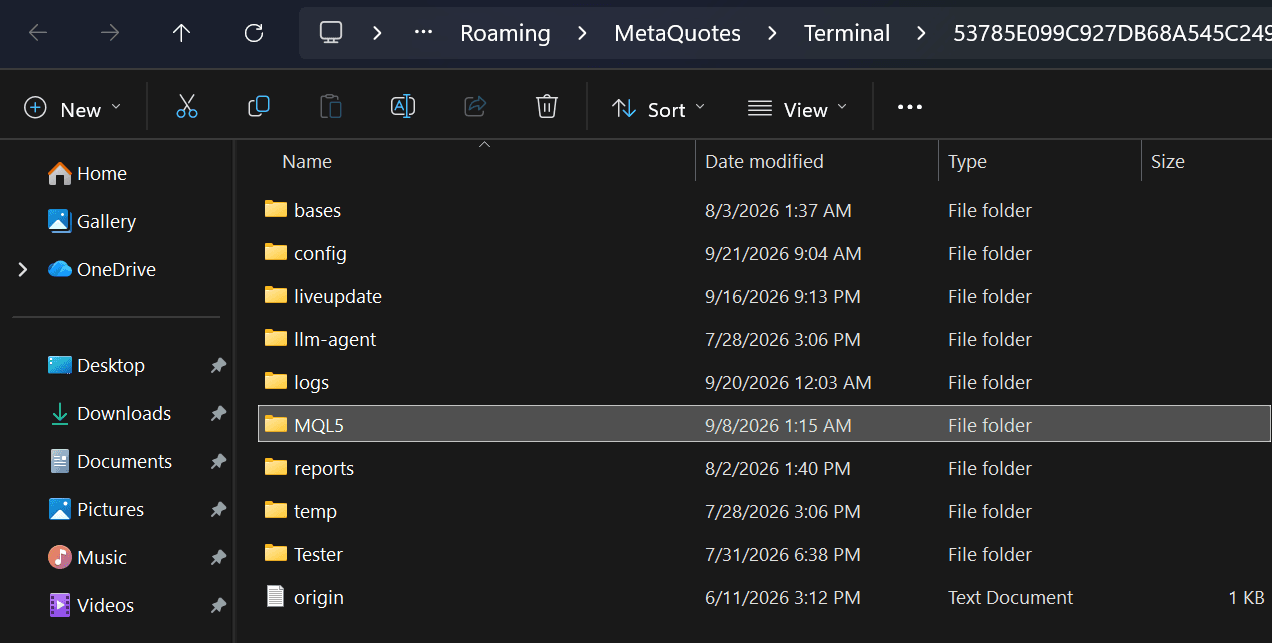Navigate to Roaming in breadcrumb

505,33
